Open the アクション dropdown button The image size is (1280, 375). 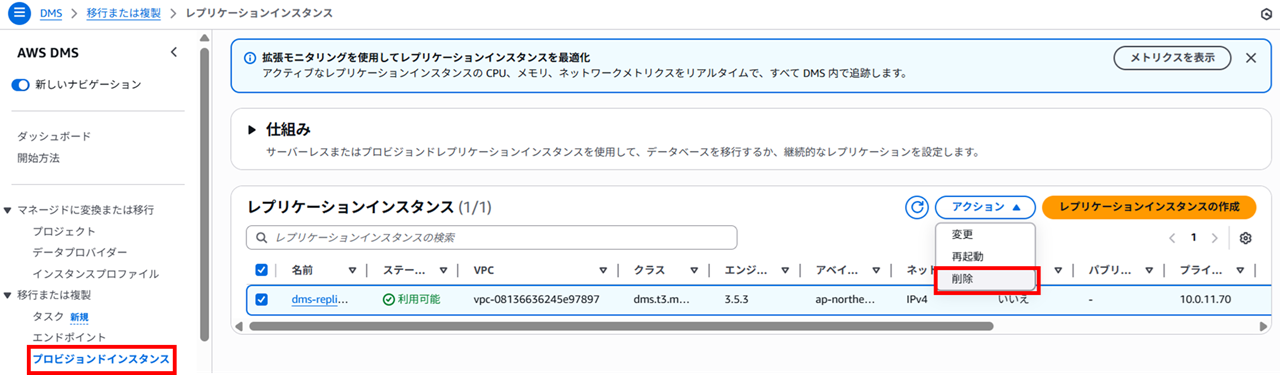coord(985,207)
